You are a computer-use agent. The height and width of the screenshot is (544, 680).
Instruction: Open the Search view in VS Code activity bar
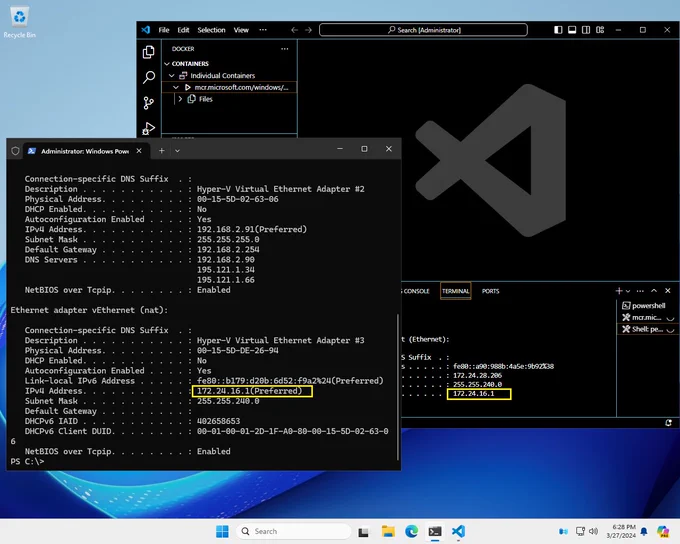point(148,77)
